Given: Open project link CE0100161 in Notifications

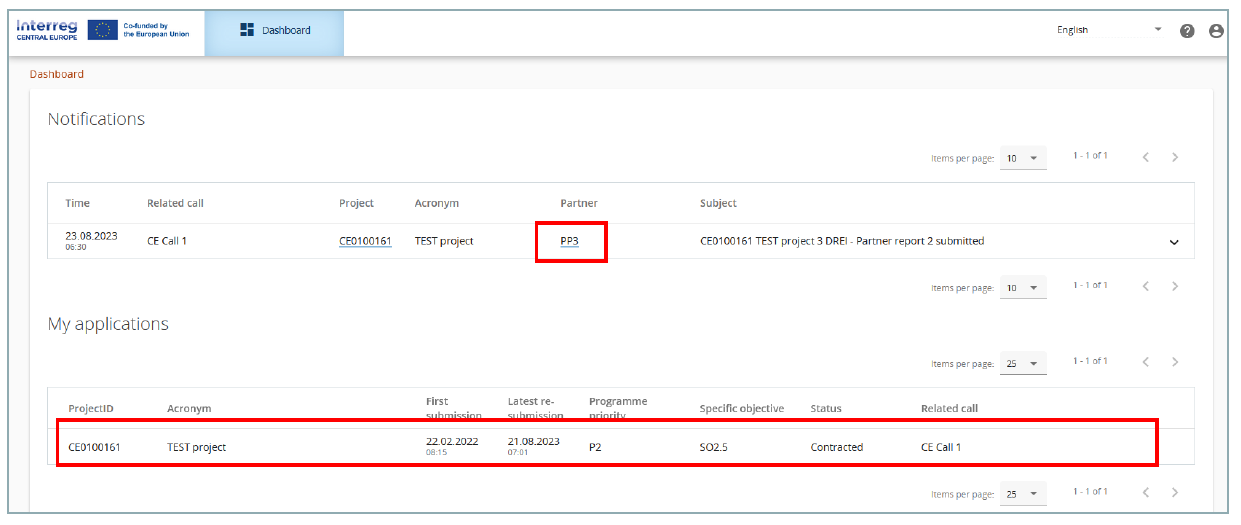Looking at the screenshot, I should 365,241.
